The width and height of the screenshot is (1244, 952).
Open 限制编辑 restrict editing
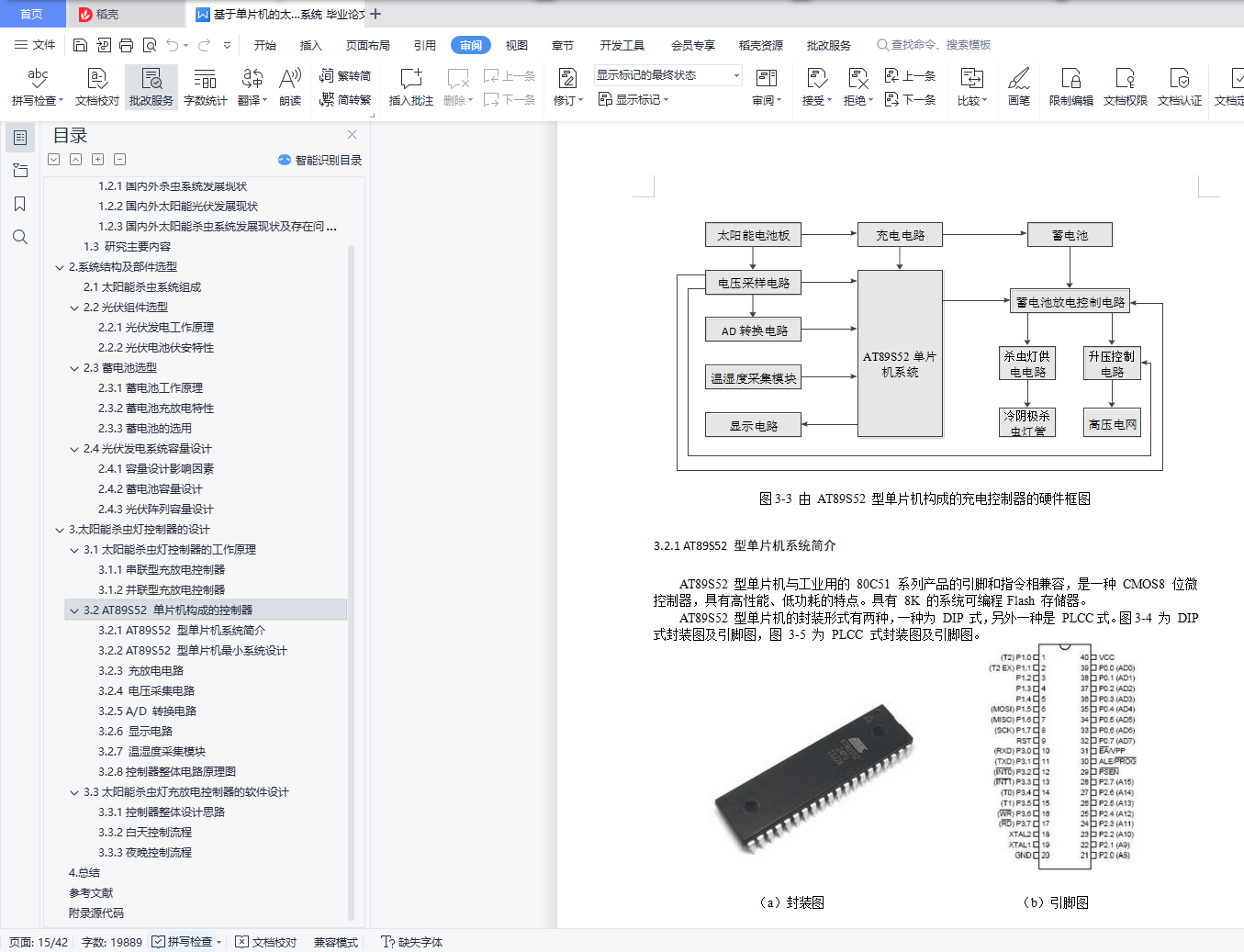point(1071,87)
